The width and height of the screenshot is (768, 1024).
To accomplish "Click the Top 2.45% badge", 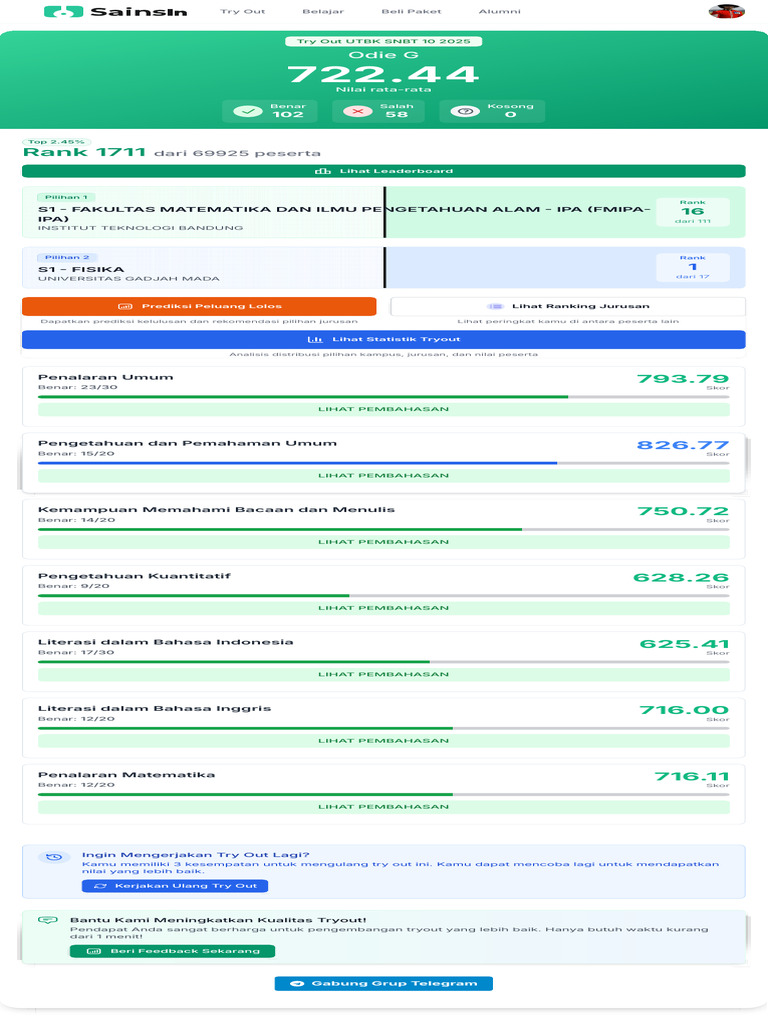I will pyautogui.click(x=56, y=142).
